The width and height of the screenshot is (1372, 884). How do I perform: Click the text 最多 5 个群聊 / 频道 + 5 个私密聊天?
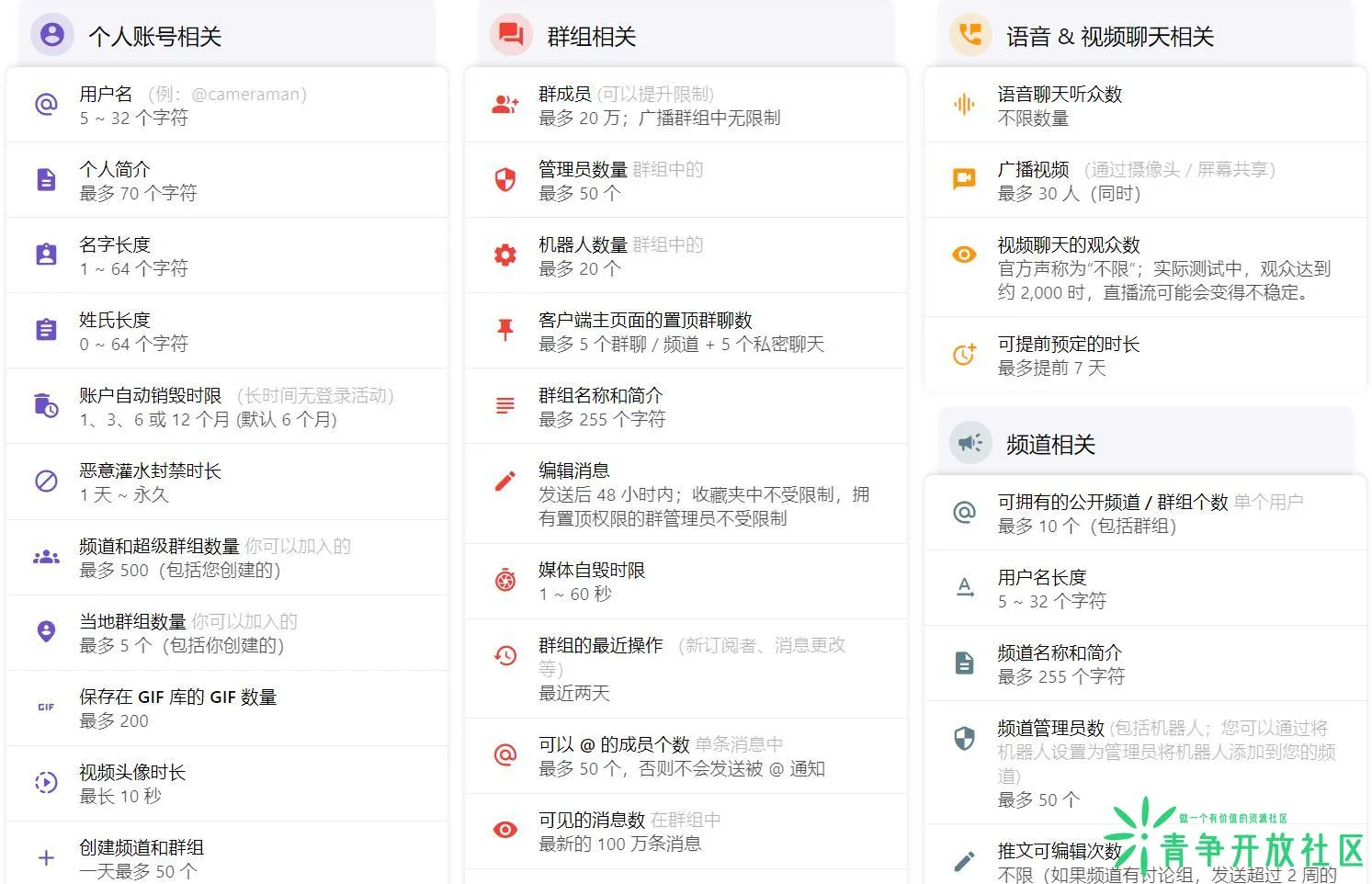click(x=681, y=344)
